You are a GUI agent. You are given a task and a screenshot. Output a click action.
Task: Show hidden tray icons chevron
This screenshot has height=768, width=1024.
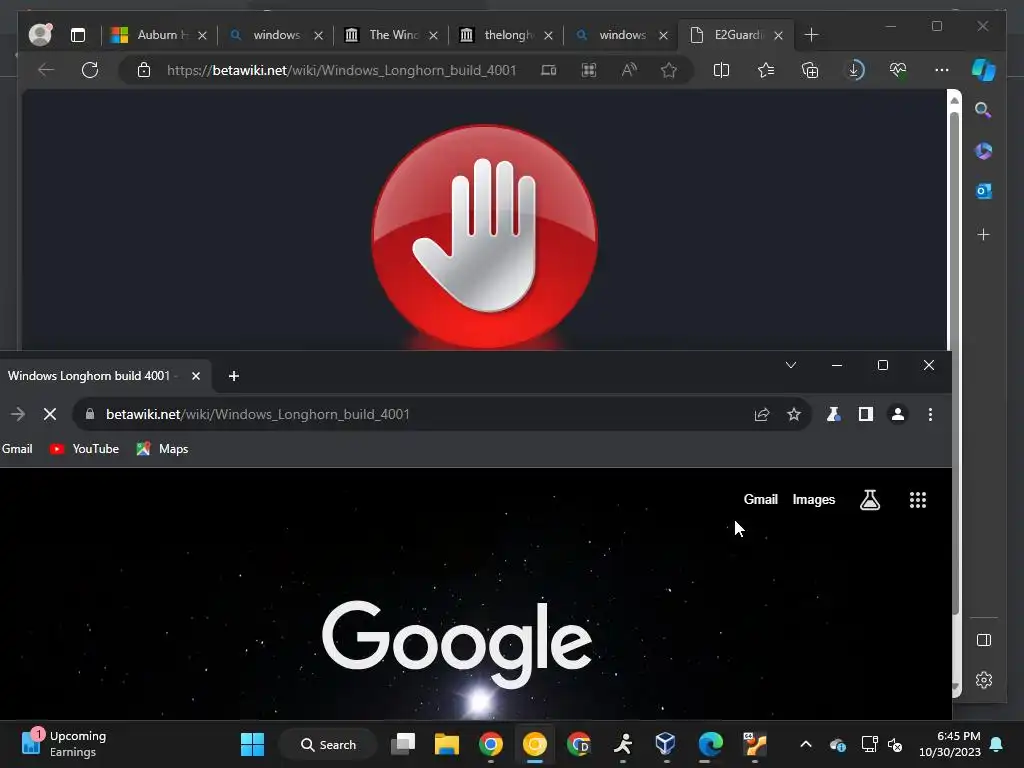coord(806,744)
